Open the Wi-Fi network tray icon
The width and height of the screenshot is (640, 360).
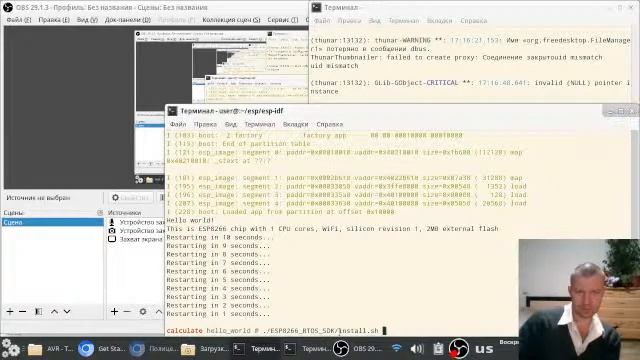click(396, 349)
